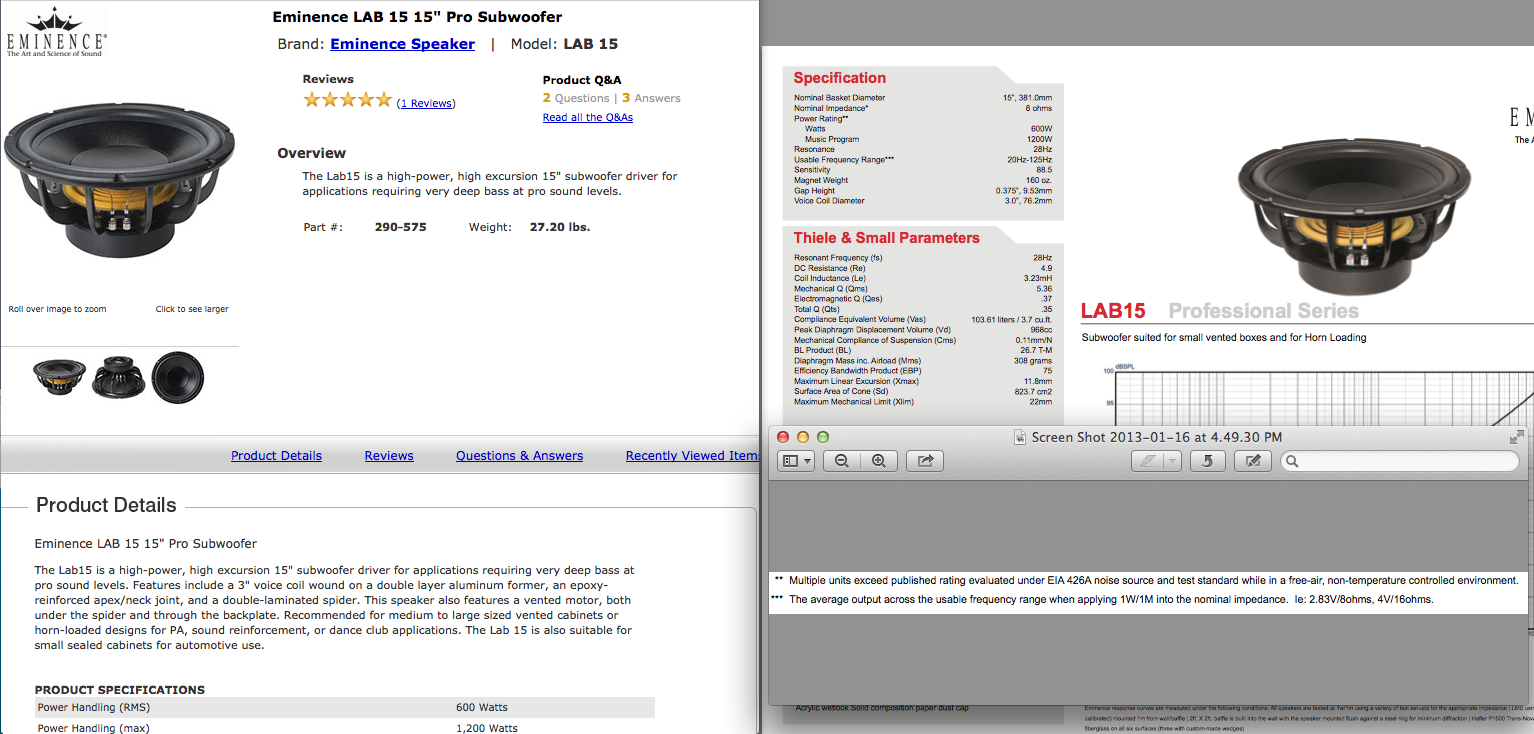Screen dimensions: 1534x734
Task: Click the Share button in Preview toolbar
Action: [x=925, y=461]
